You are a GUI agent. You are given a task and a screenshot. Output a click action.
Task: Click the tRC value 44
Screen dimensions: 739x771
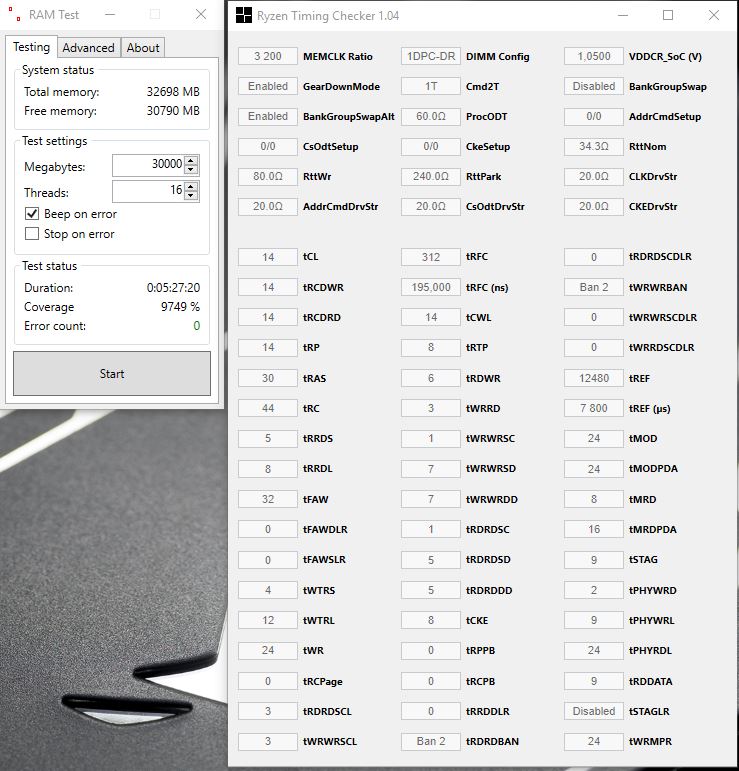coord(268,408)
